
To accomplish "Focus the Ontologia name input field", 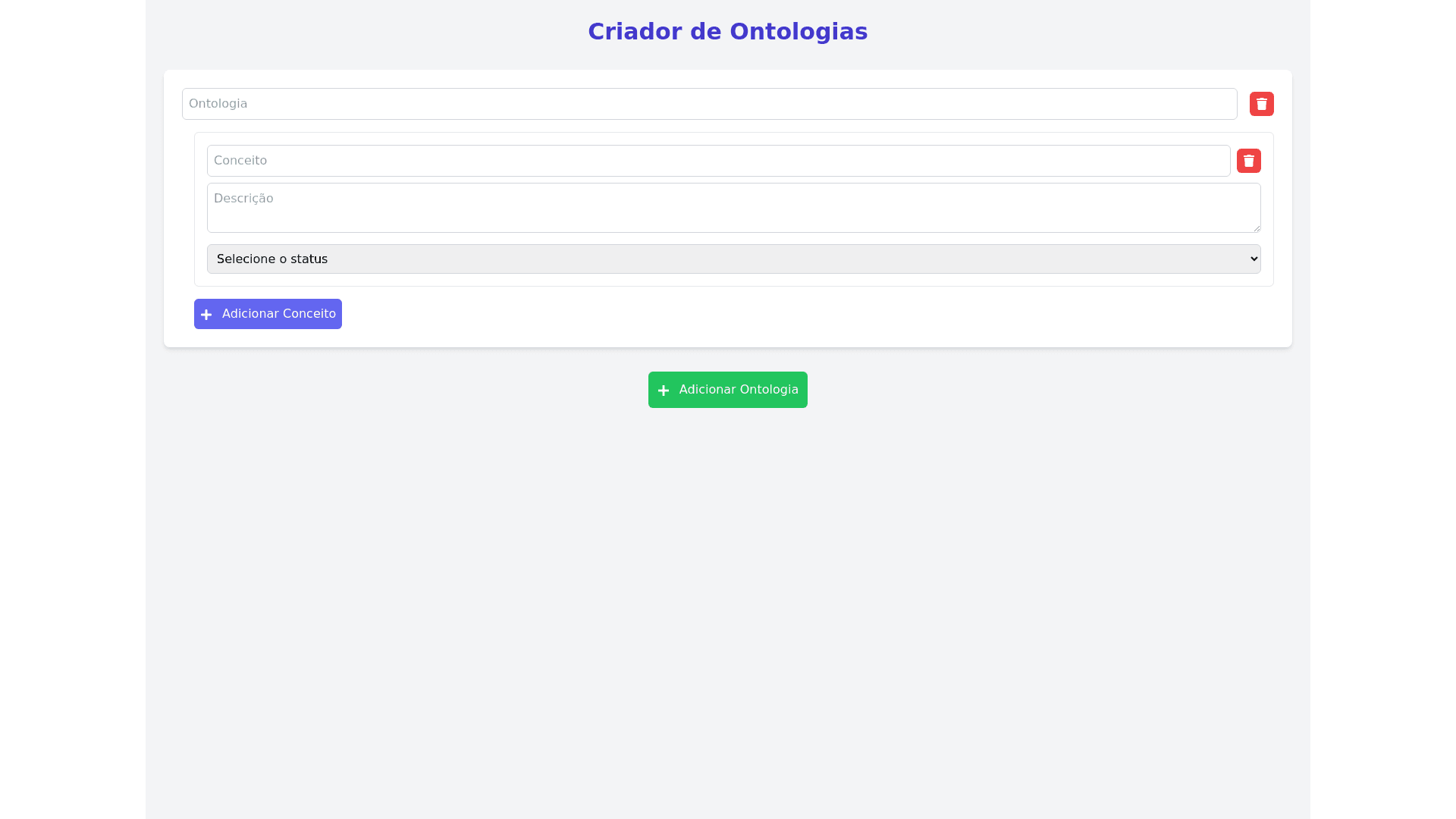I will (x=709, y=104).
